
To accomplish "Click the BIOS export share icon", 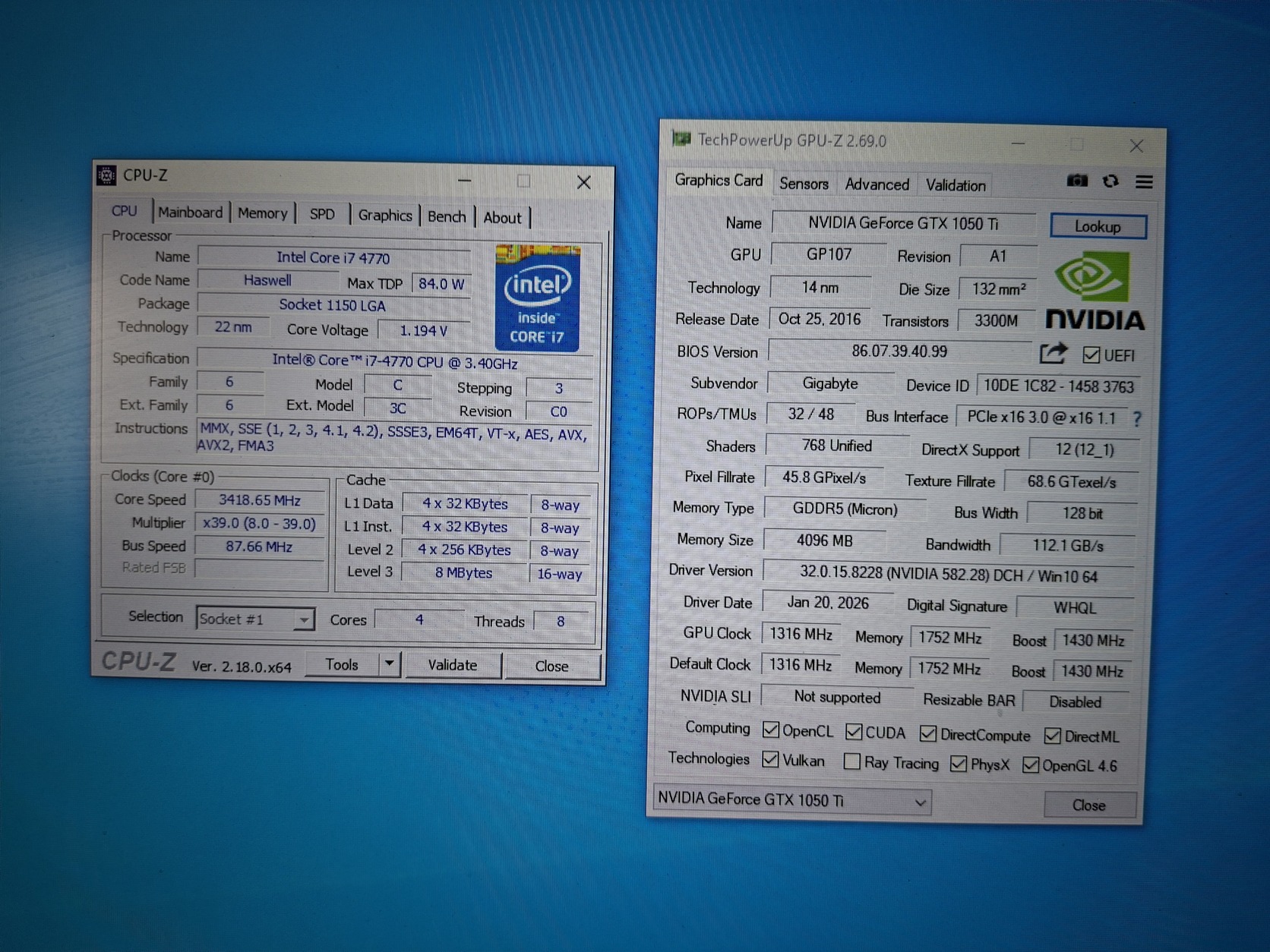I will click(x=1054, y=354).
